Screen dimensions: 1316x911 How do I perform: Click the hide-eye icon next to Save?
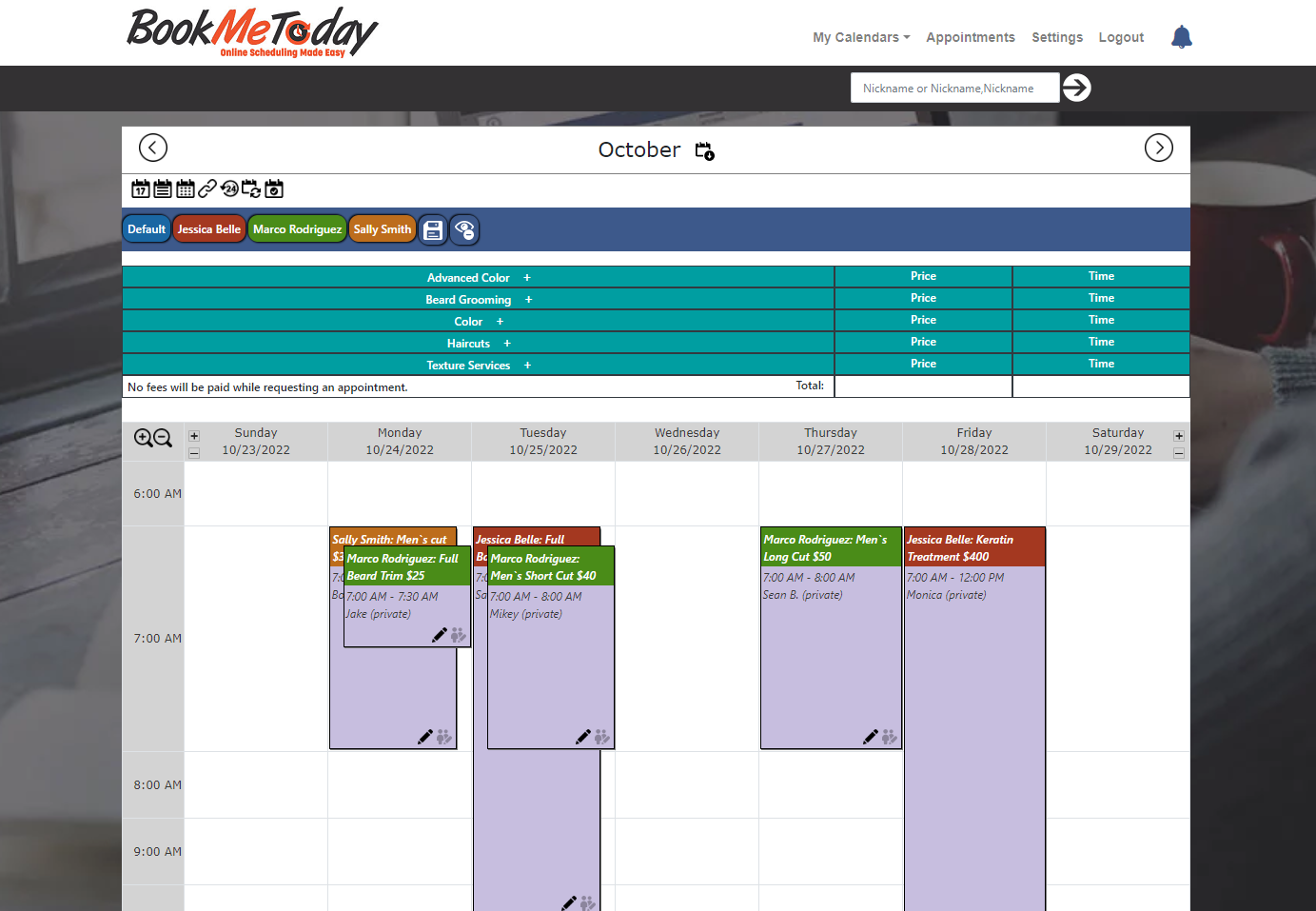[464, 229]
